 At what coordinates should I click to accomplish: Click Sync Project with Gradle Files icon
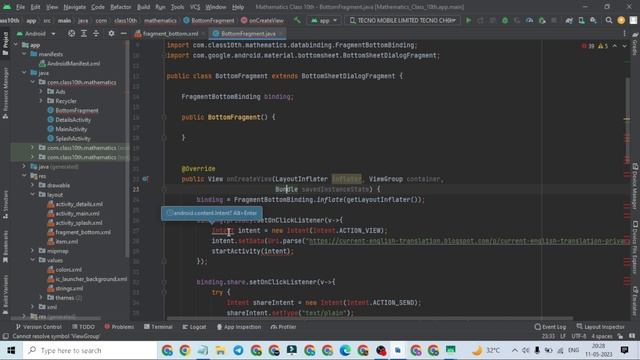click(x=569, y=20)
